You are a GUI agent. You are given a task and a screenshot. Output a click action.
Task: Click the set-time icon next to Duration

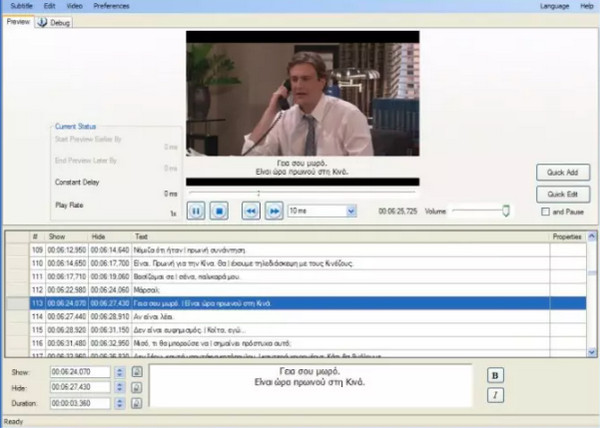pos(137,403)
